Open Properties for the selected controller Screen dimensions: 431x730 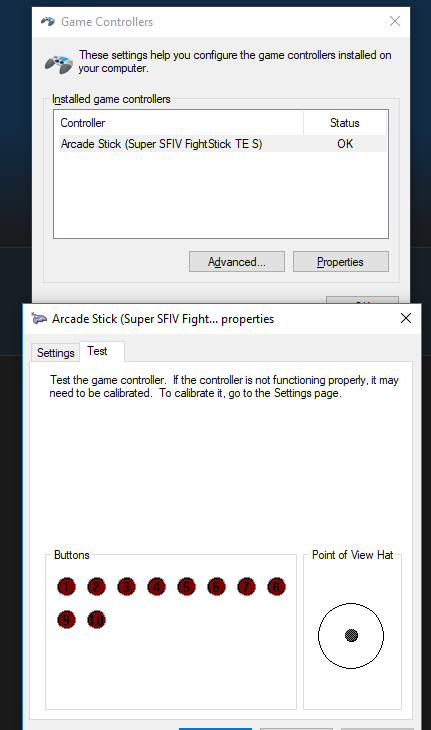[x=340, y=262]
